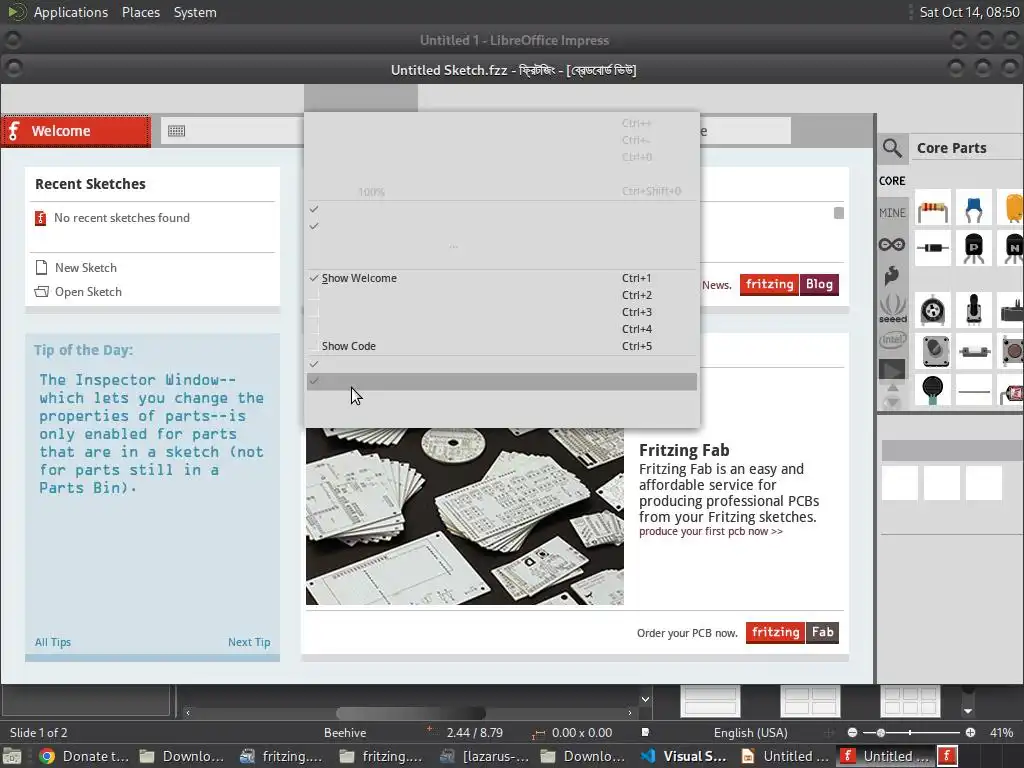The height and width of the screenshot is (768, 1024).
Task: Click the date and time clock
Action: click(969, 12)
